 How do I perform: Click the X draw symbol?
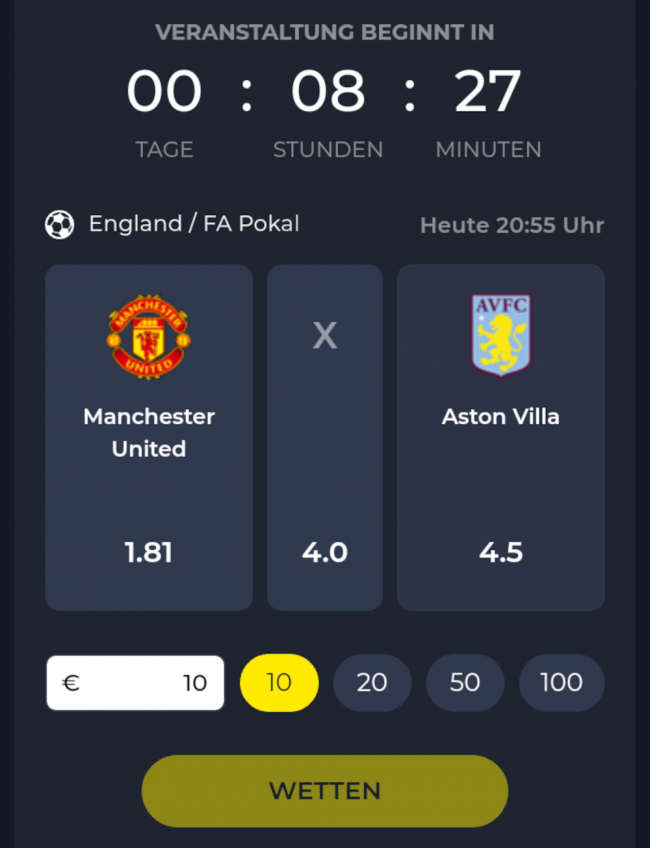[325, 336]
